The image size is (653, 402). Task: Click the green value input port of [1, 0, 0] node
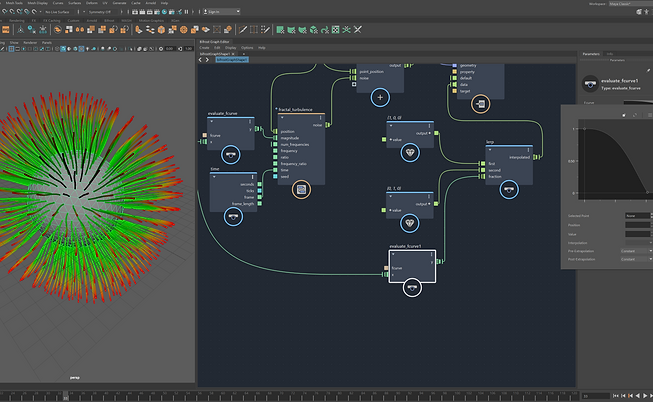point(384,140)
